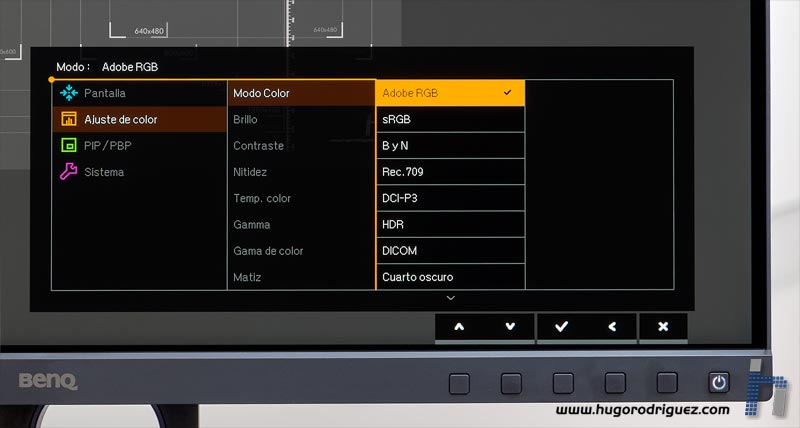Select Brillo submenu item
Screen dimensions: 800x428
pos(301,119)
